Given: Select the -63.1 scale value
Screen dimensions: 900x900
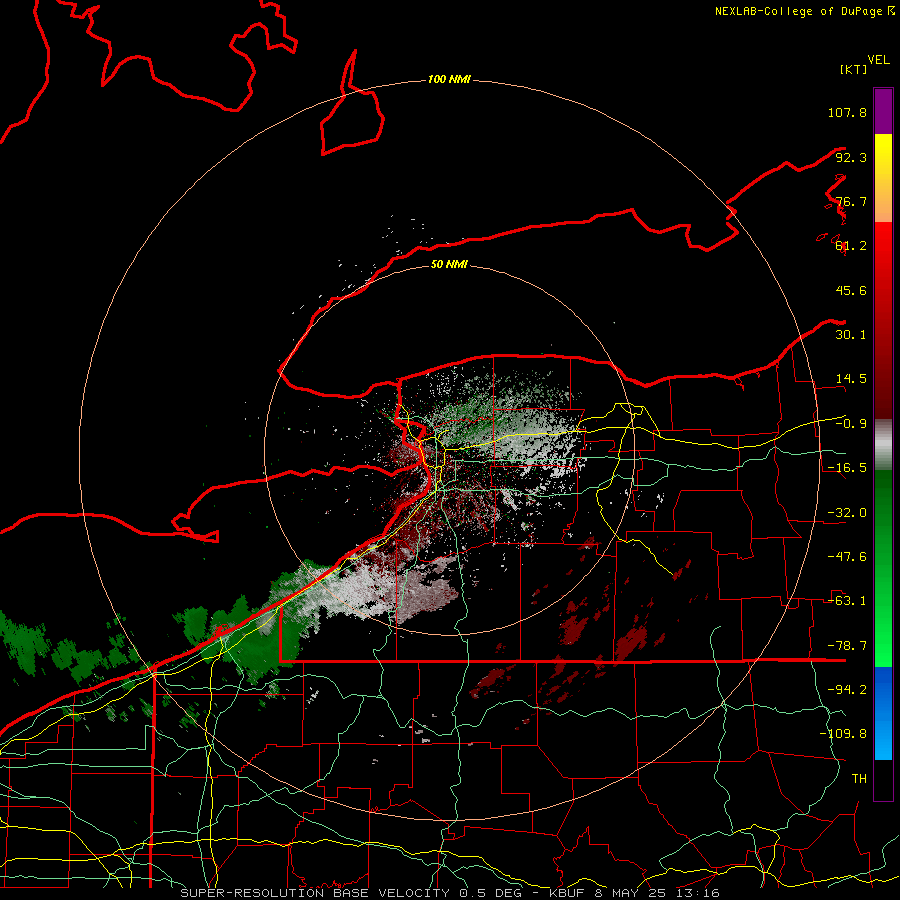Looking at the screenshot, I should [847, 601].
